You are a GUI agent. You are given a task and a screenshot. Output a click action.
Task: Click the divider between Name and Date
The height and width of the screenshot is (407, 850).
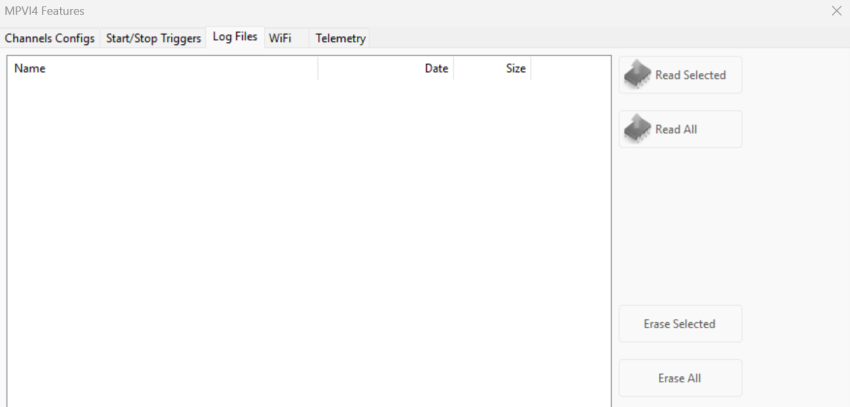click(317, 69)
